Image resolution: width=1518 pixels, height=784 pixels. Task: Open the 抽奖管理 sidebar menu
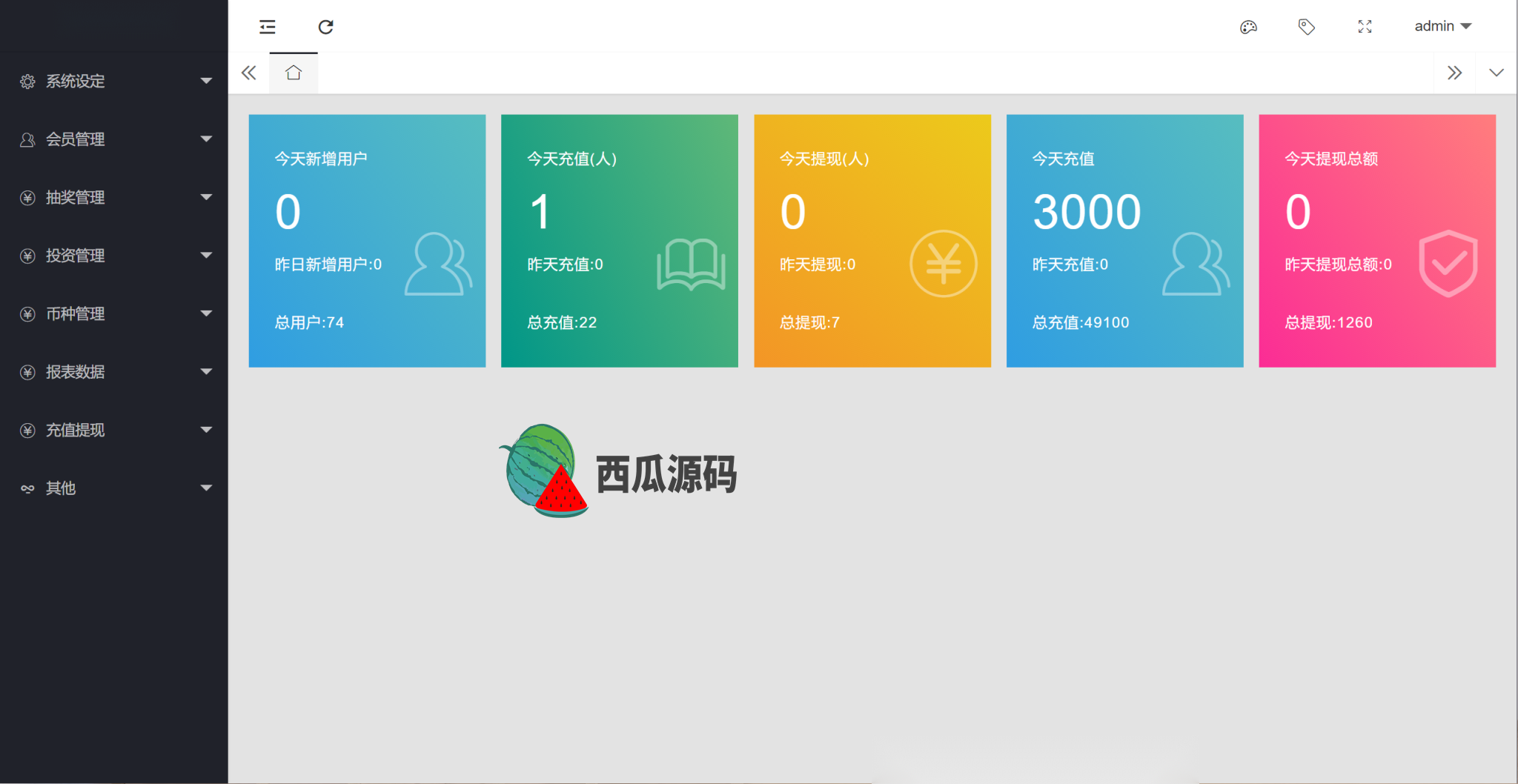(x=114, y=198)
